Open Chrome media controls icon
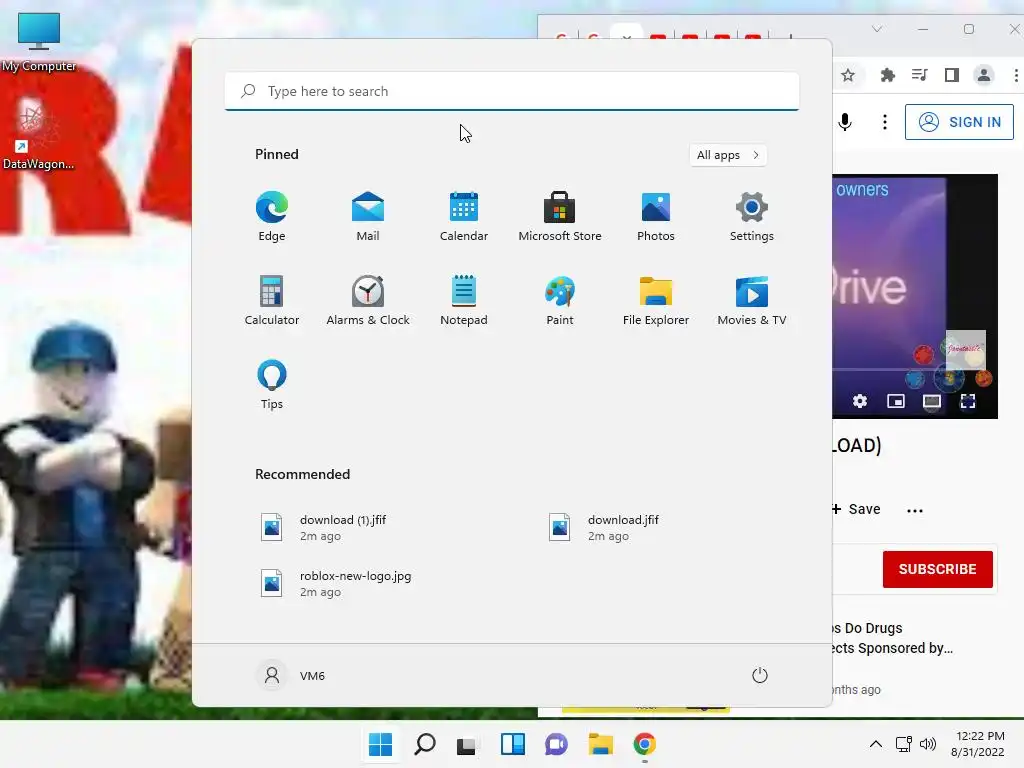1024x768 pixels. 920,75
